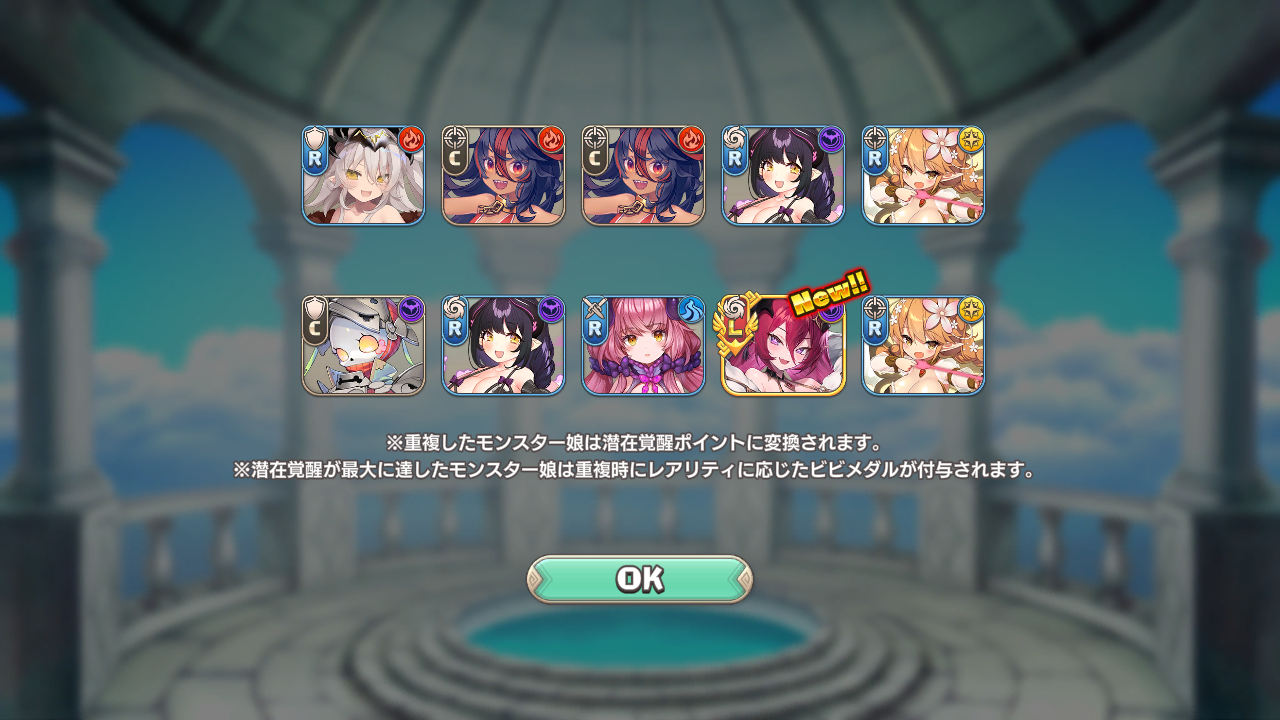Select the bottom-row blonde flower-hair R card
The width and height of the screenshot is (1280, 720).
click(x=923, y=345)
